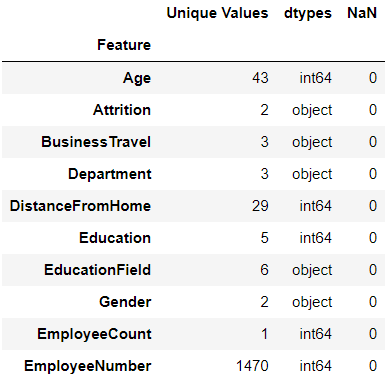Click the object dtype in Attrition row

(x=312, y=111)
